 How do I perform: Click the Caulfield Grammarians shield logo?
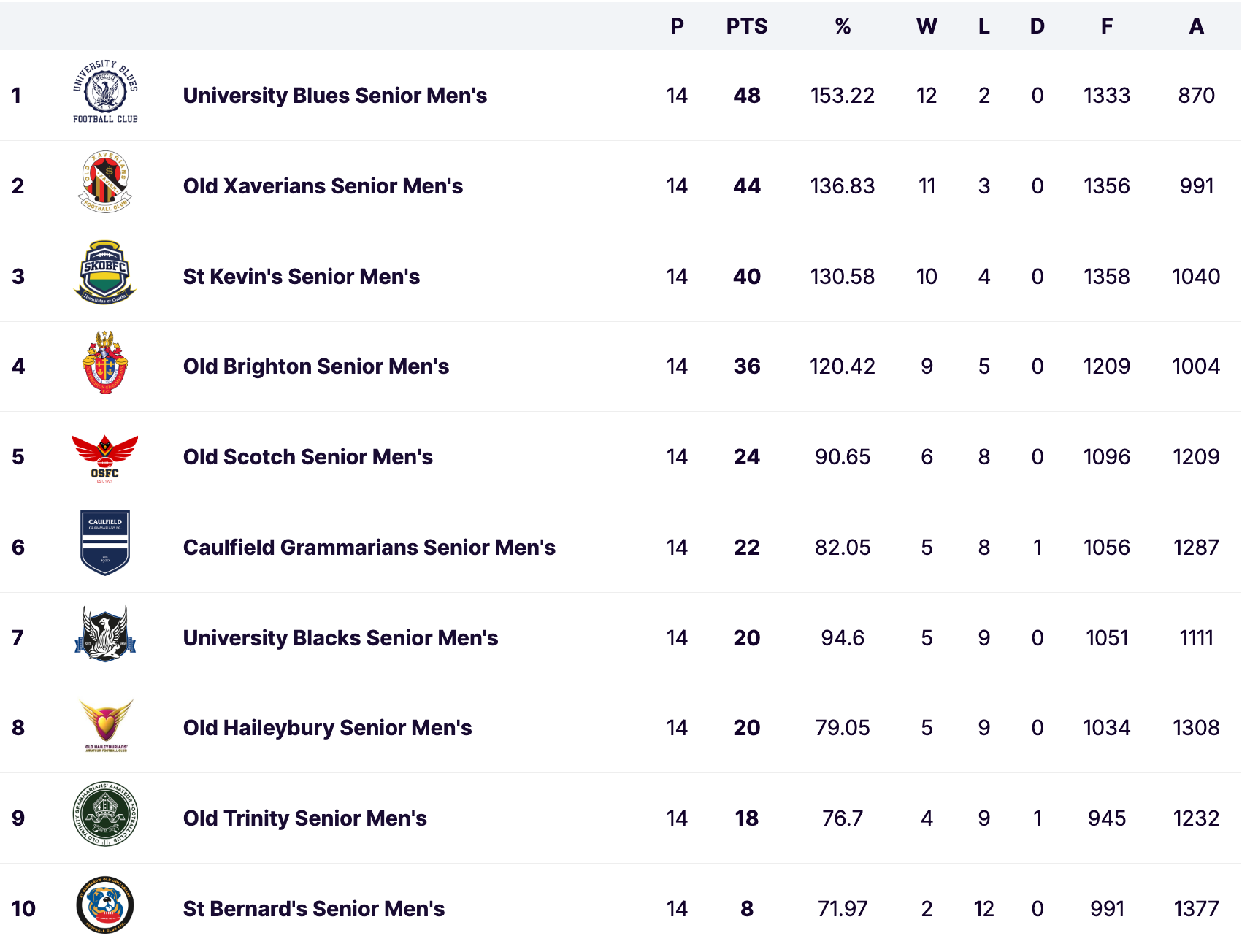105,543
